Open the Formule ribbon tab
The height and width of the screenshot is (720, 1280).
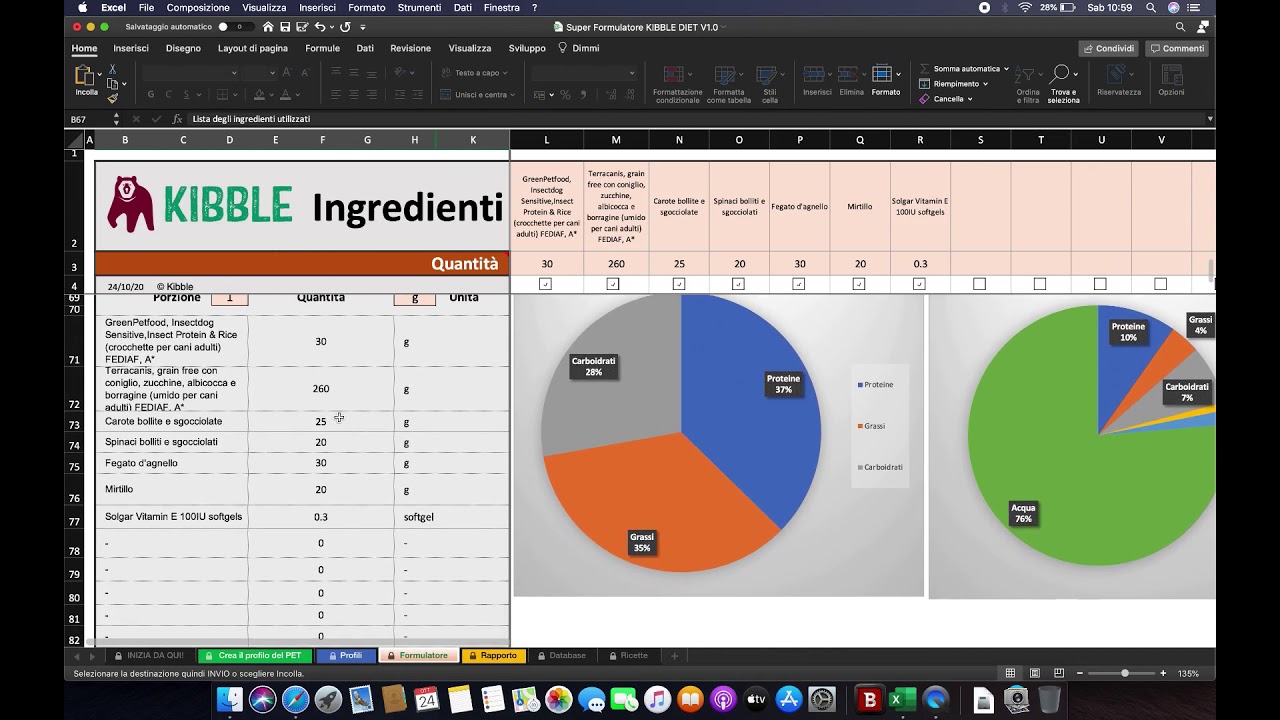[x=322, y=48]
